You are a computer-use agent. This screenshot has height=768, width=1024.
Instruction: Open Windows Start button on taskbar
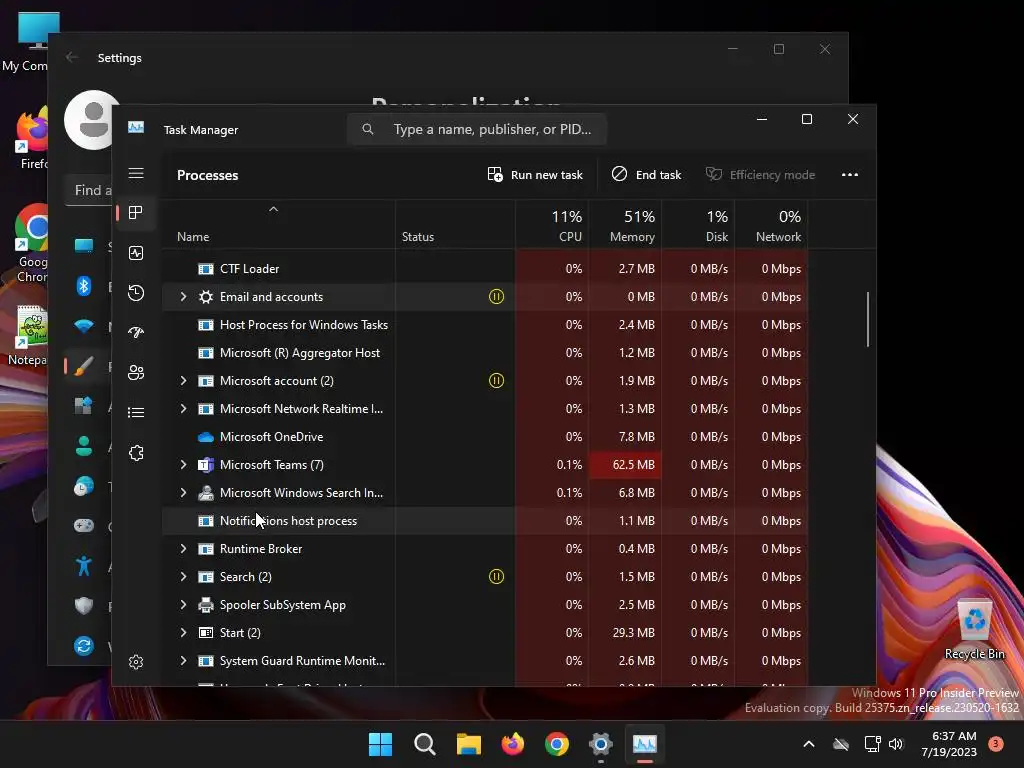click(380, 744)
